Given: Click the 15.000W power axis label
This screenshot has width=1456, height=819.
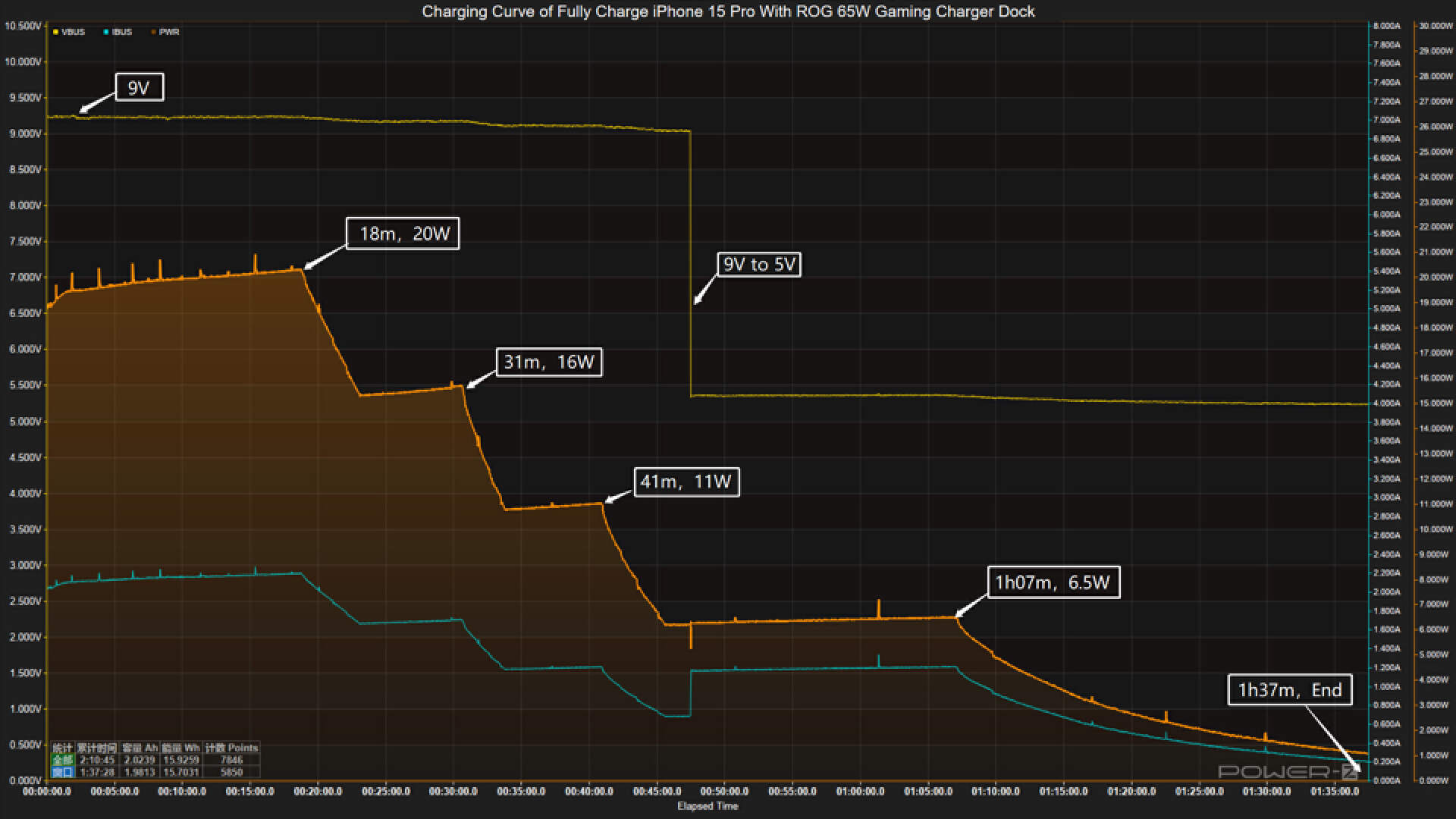Looking at the screenshot, I should click(1435, 403).
